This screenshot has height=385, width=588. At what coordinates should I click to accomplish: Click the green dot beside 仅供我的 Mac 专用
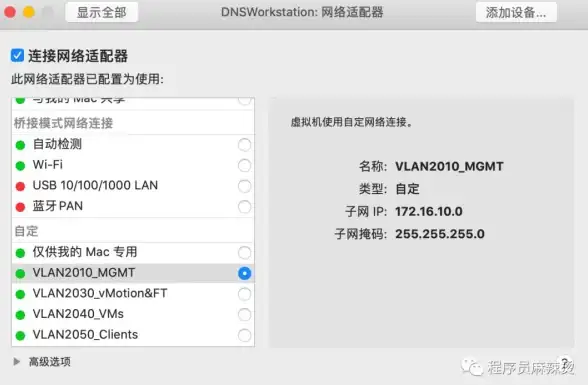[x=20, y=253]
